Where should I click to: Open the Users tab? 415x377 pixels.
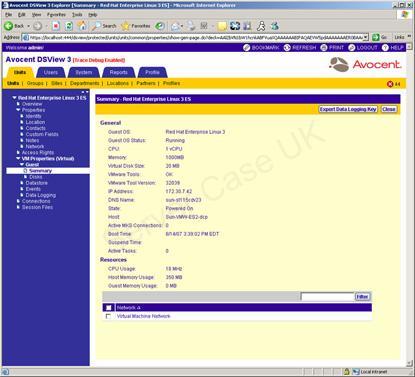[x=51, y=72]
